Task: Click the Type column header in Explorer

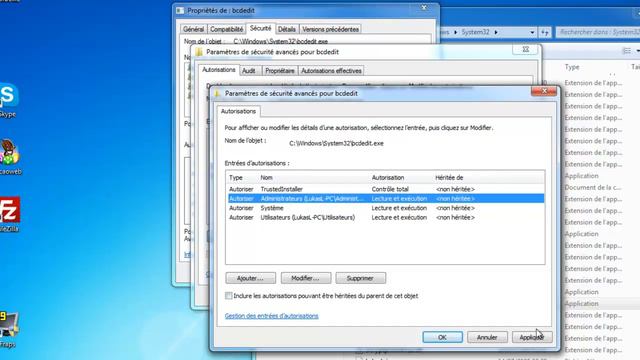Action: (572, 67)
